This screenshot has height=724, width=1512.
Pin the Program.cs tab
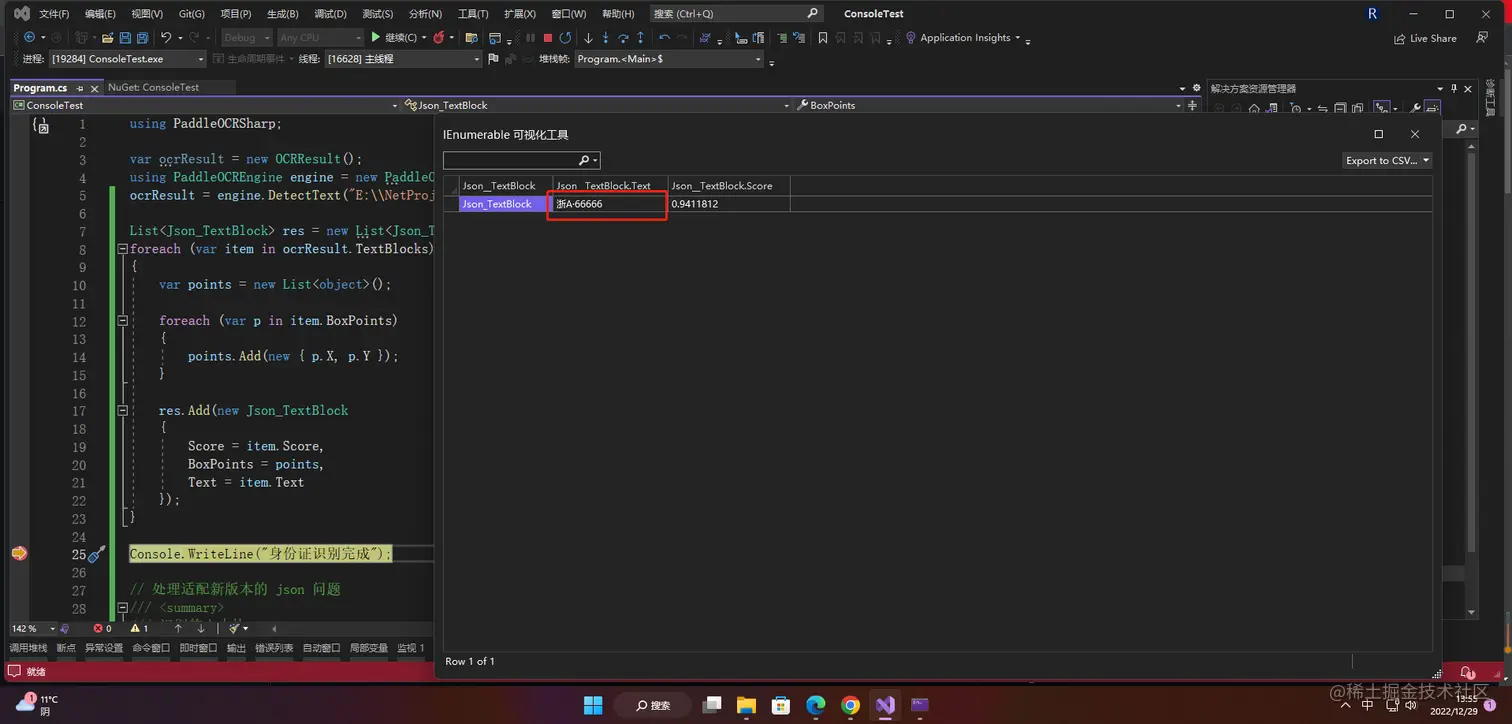81,88
